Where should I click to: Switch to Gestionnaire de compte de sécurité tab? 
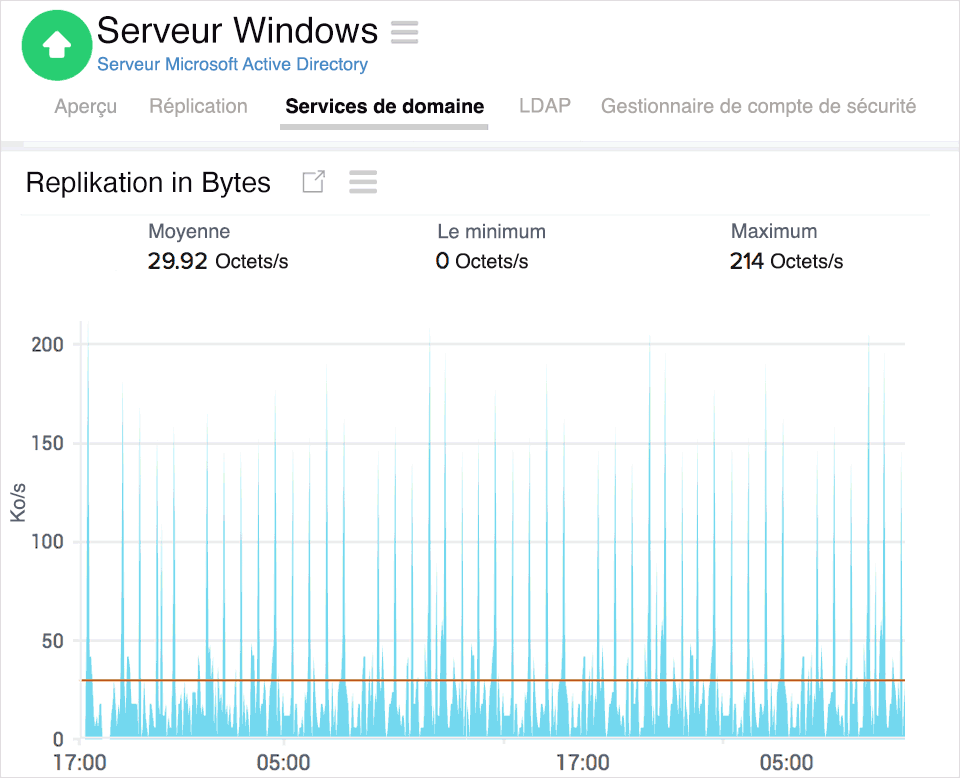758,105
